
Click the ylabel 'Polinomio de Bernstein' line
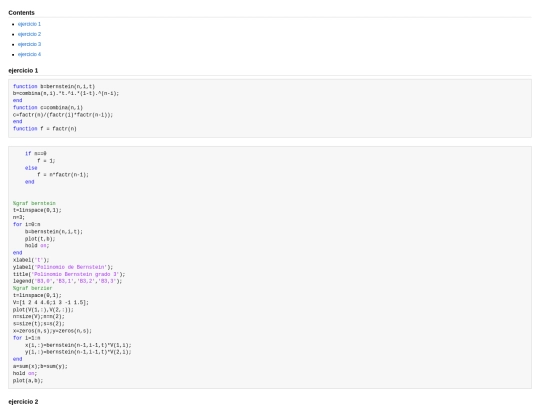pyautogui.click(x=63, y=267)
